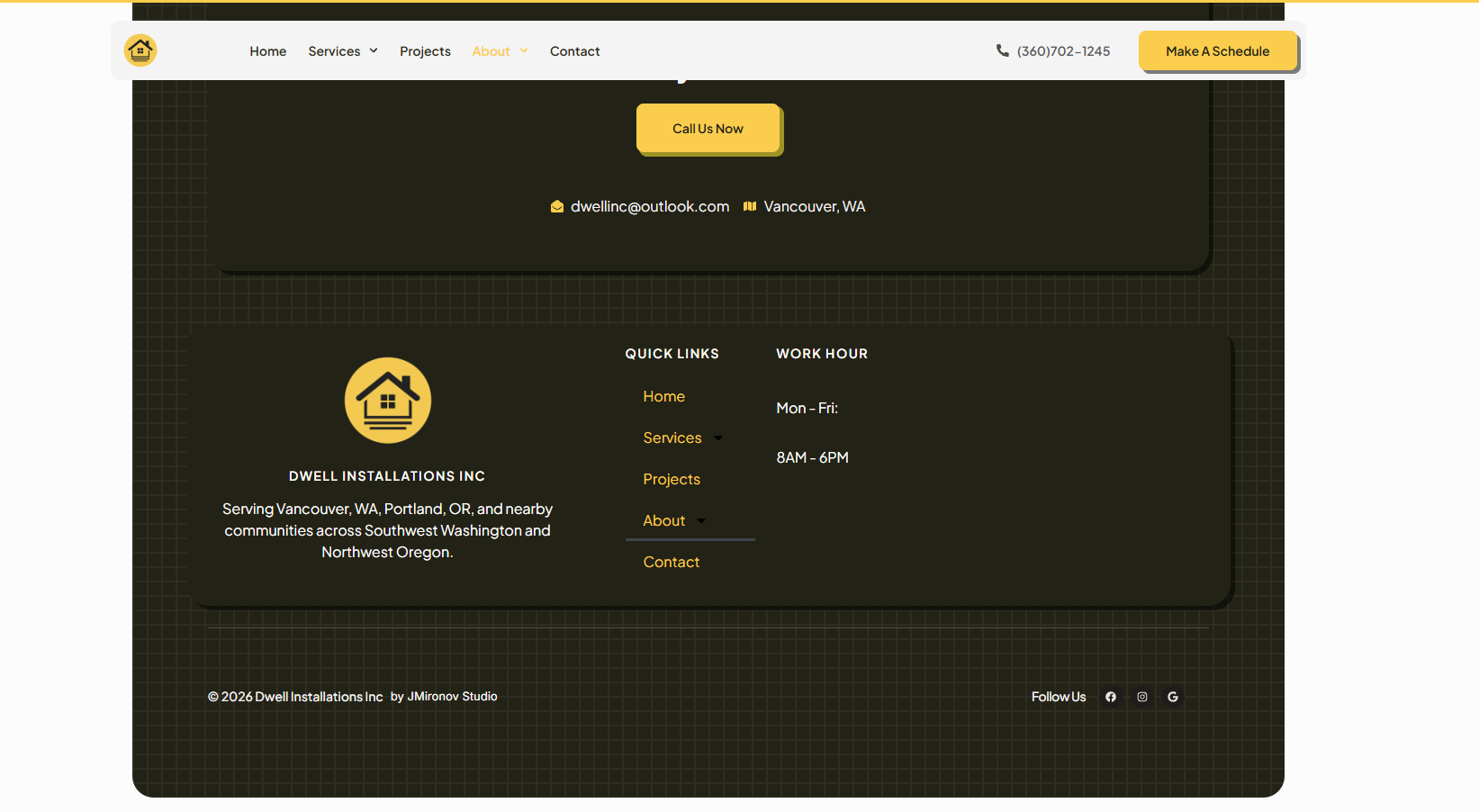The width and height of the screenshot is (1479, 812).
Task: Click the Follow Us label
Action: pyautogui.click(x=1059, y=697)
